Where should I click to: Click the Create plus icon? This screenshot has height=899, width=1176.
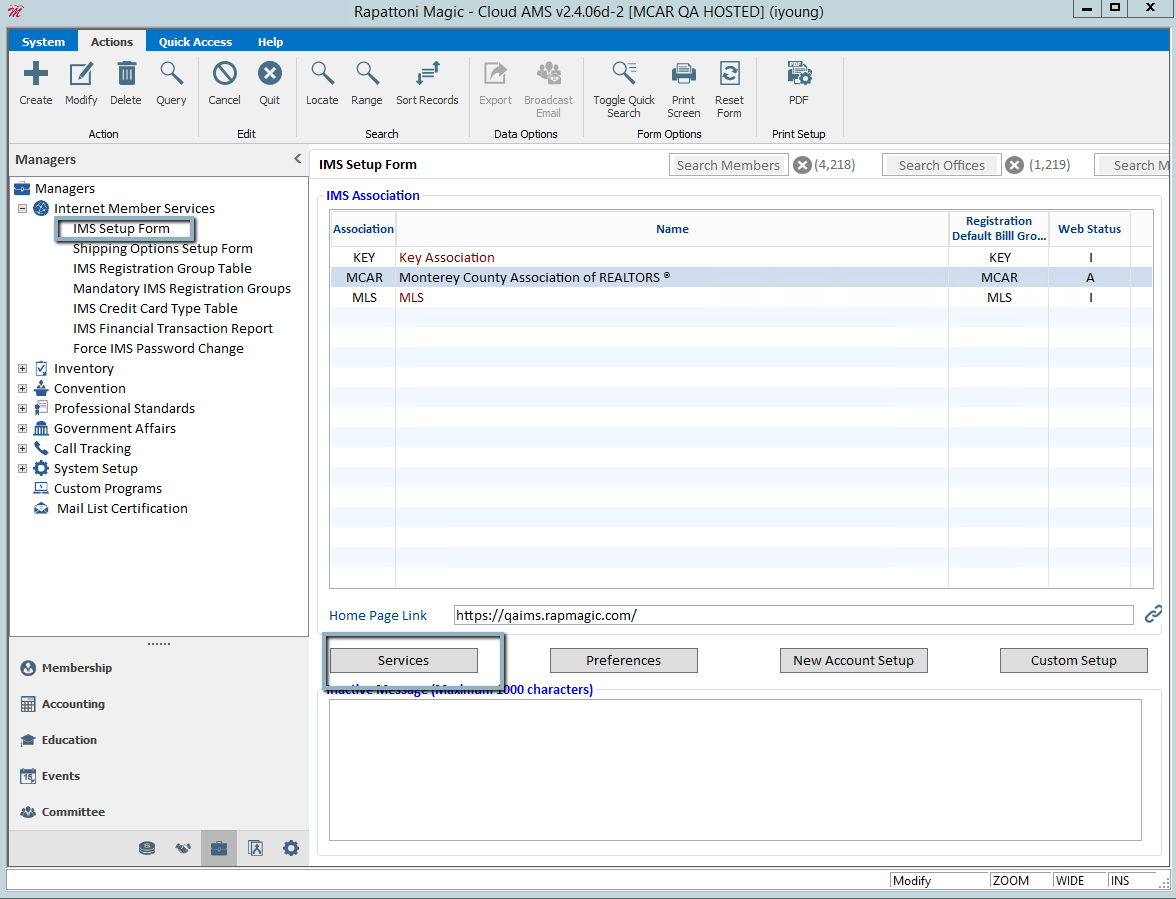35,74
